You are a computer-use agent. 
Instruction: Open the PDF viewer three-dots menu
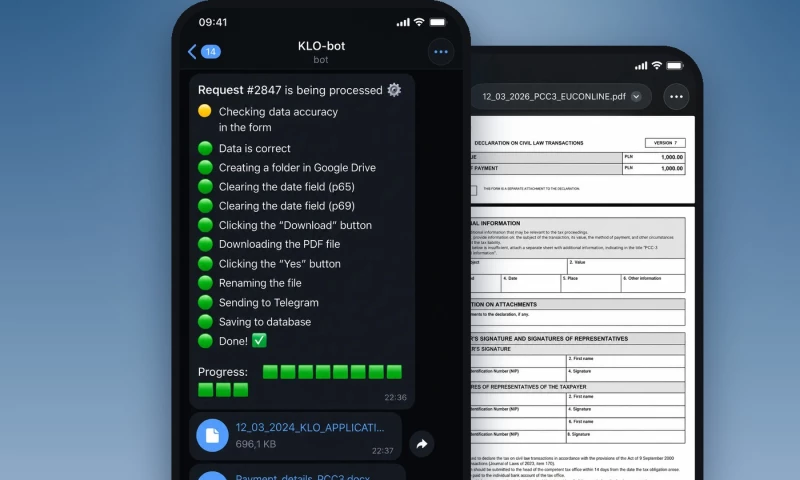[x=677, y=96]
